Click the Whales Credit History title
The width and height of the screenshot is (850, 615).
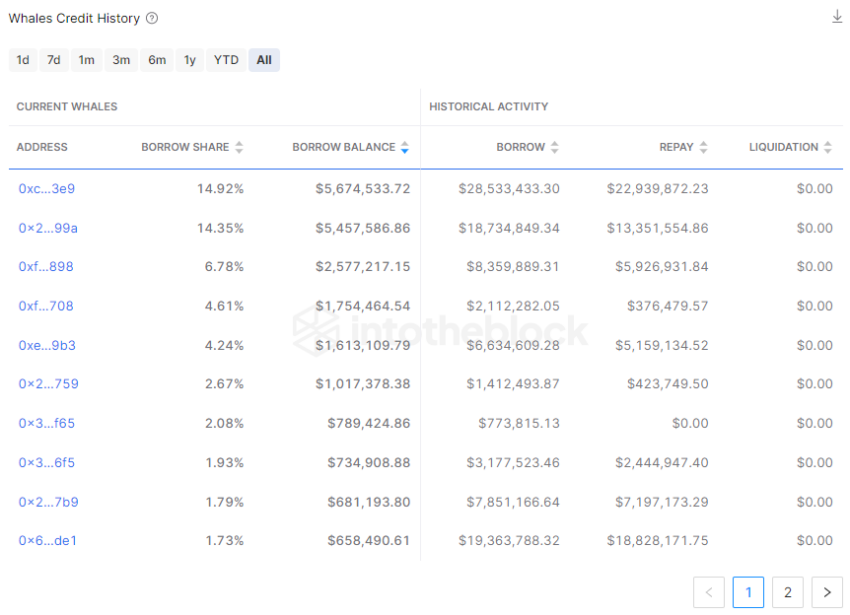[x=74, y=18]
